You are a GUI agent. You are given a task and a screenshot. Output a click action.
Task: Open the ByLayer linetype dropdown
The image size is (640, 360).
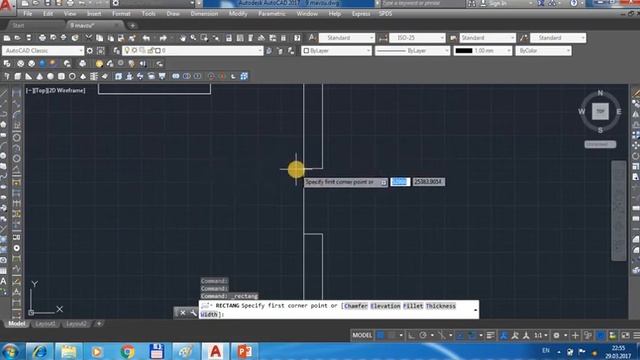412,51
